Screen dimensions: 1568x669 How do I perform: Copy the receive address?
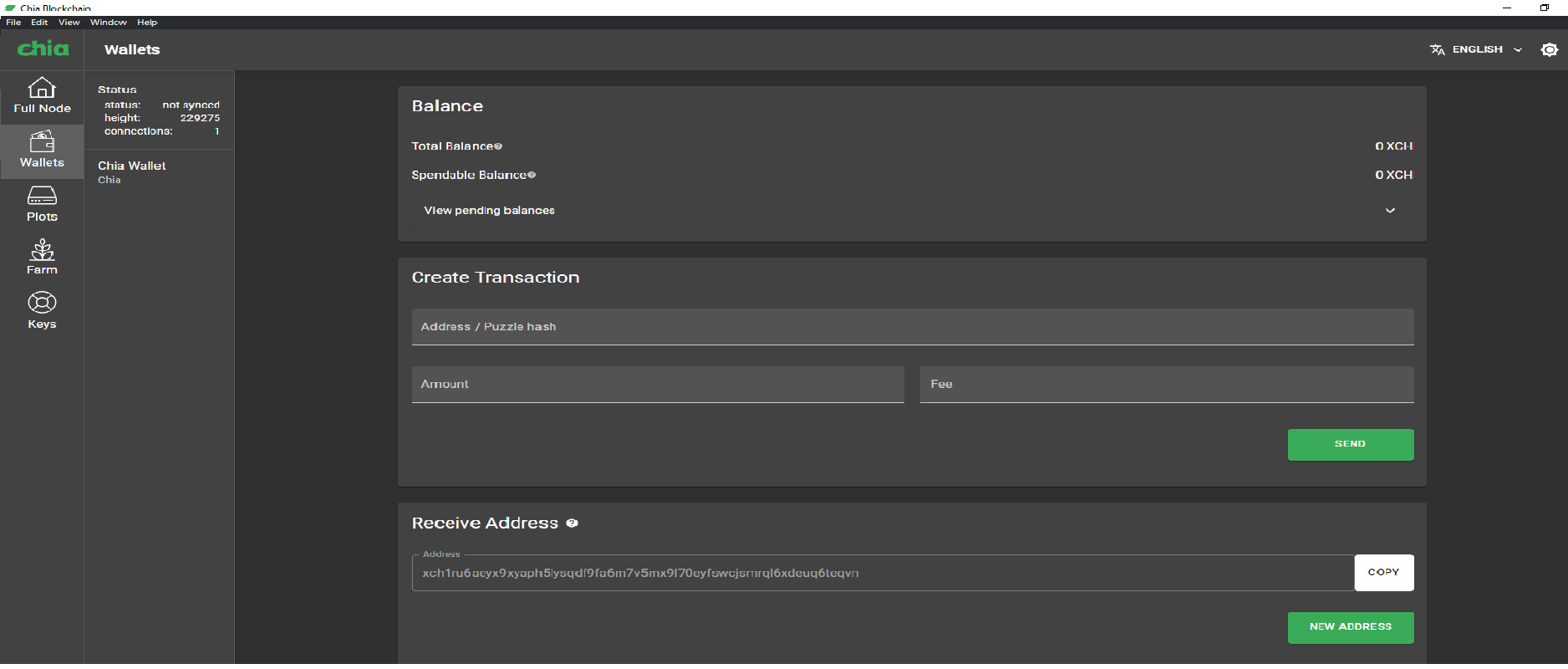[1384, 573]
